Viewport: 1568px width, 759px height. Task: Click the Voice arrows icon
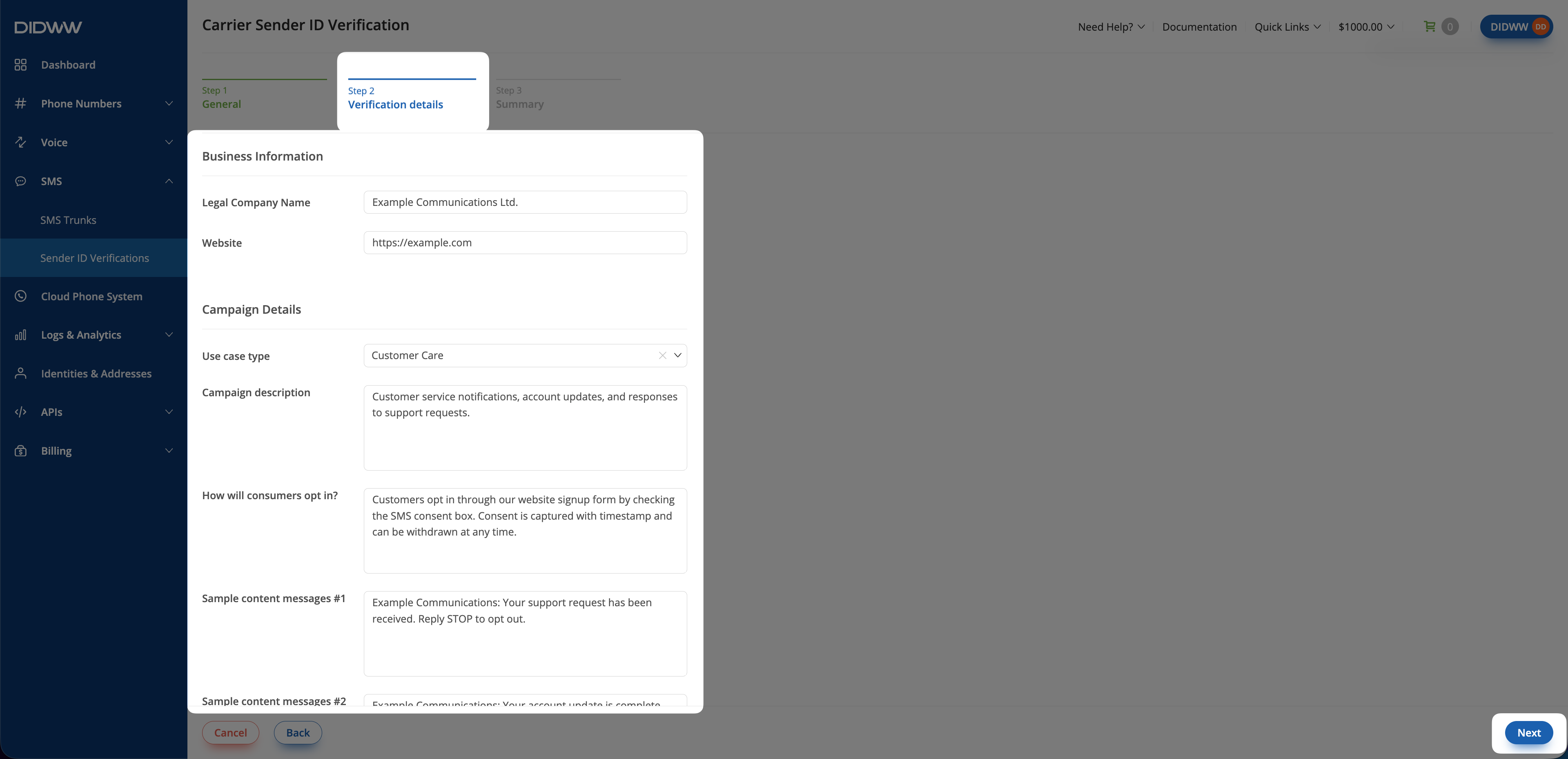pyautogui.click(x=21, y=142)
